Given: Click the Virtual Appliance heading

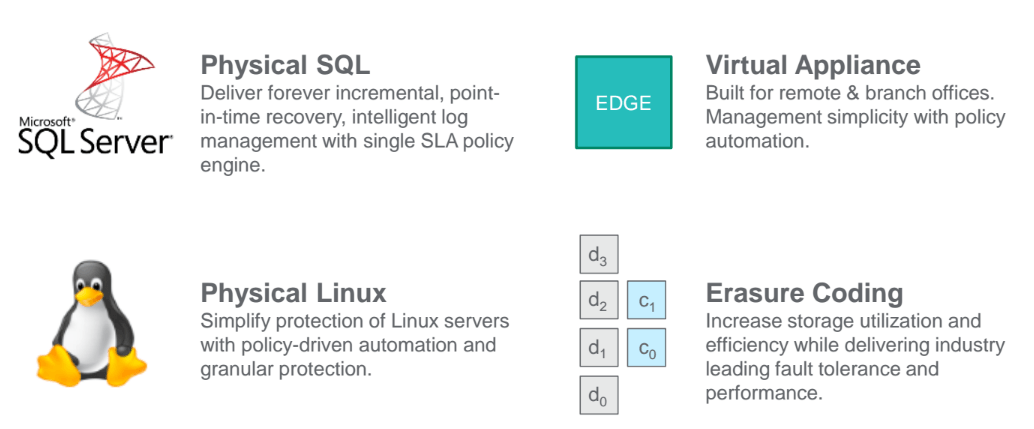Looking at the screenshot, I should [x=813, y=65].
